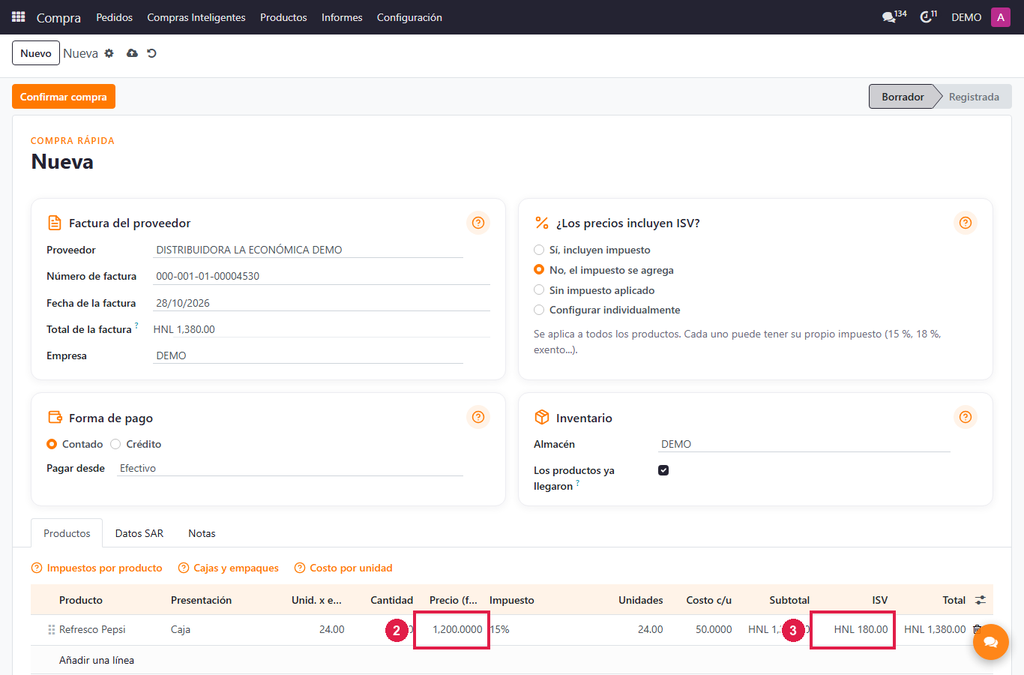The width and height of the screenshot is (1024, 675).
Task: Switch to Notas tab
Action: [202, 533]
